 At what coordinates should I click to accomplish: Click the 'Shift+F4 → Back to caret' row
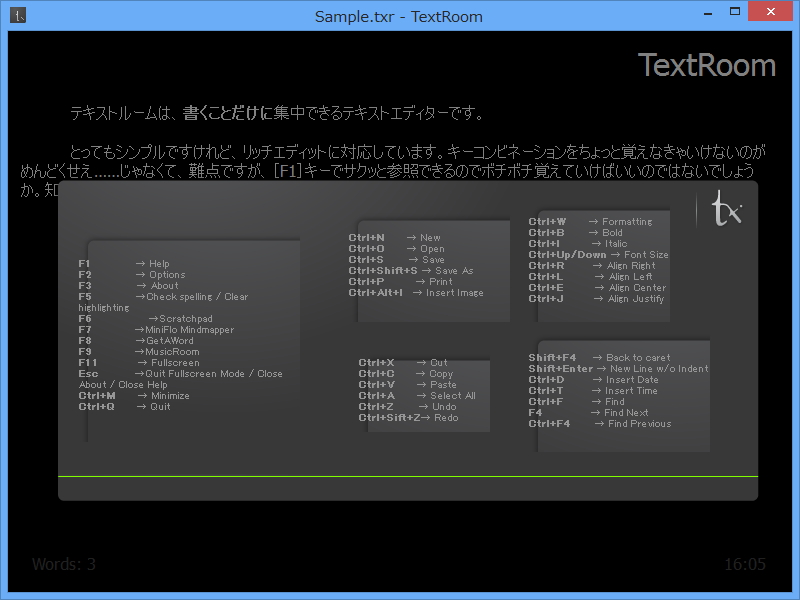(x=599, y=357)
